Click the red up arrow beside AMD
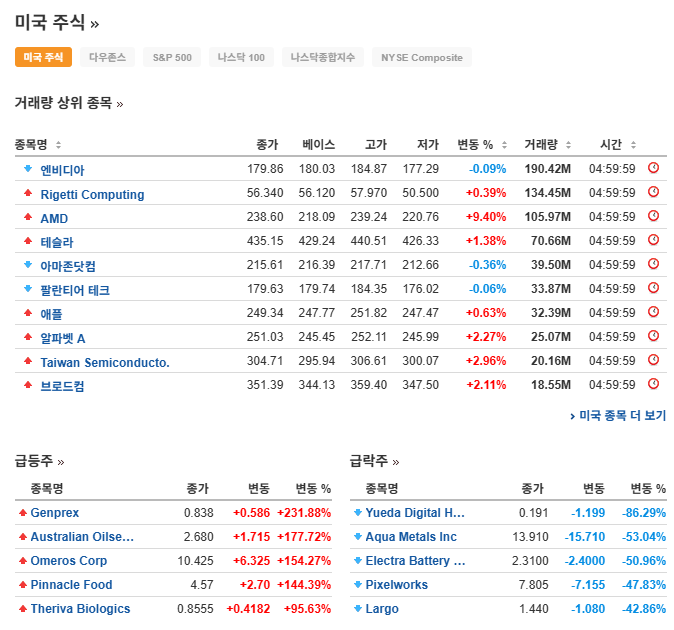The height and width of the screenshot is (630, 674). tap(28, 217)
